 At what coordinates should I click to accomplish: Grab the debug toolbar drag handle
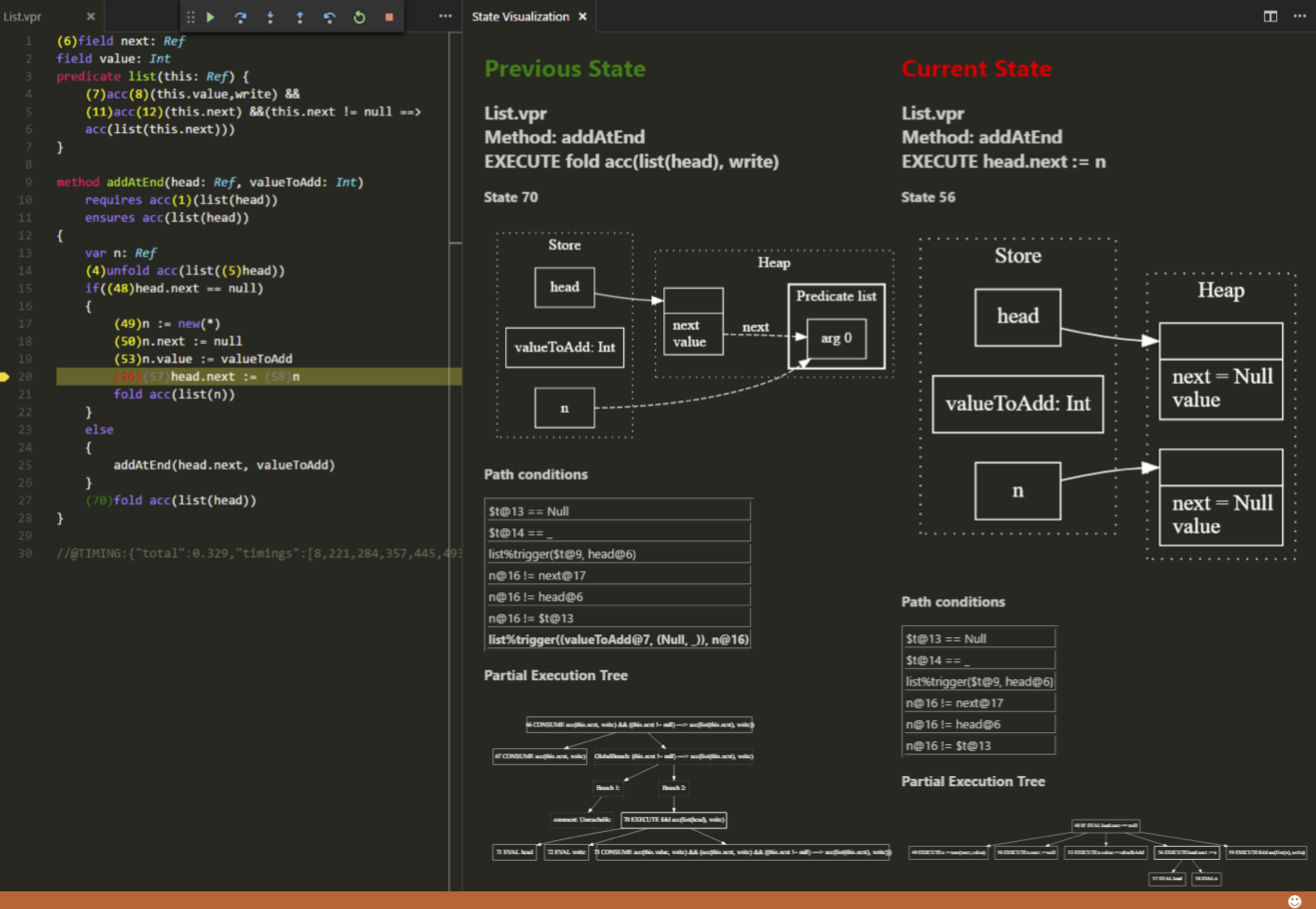pos(191,17)
